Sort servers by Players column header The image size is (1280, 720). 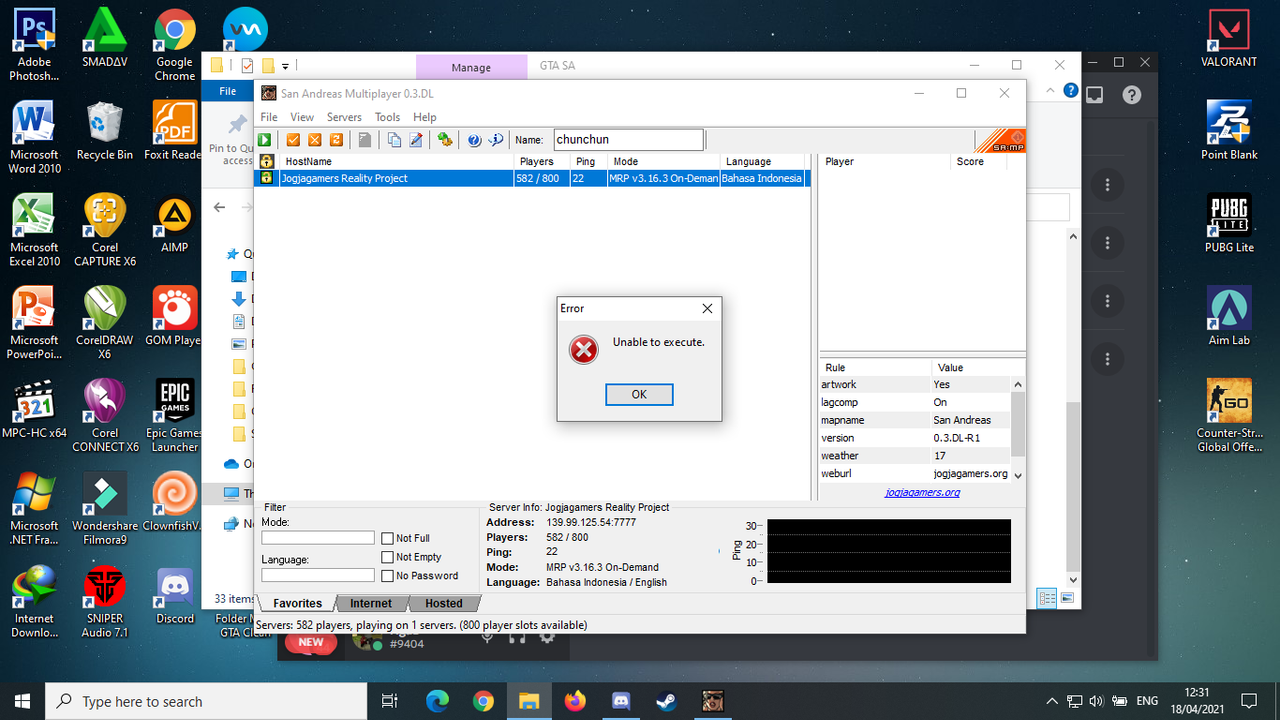click(543, 161)
